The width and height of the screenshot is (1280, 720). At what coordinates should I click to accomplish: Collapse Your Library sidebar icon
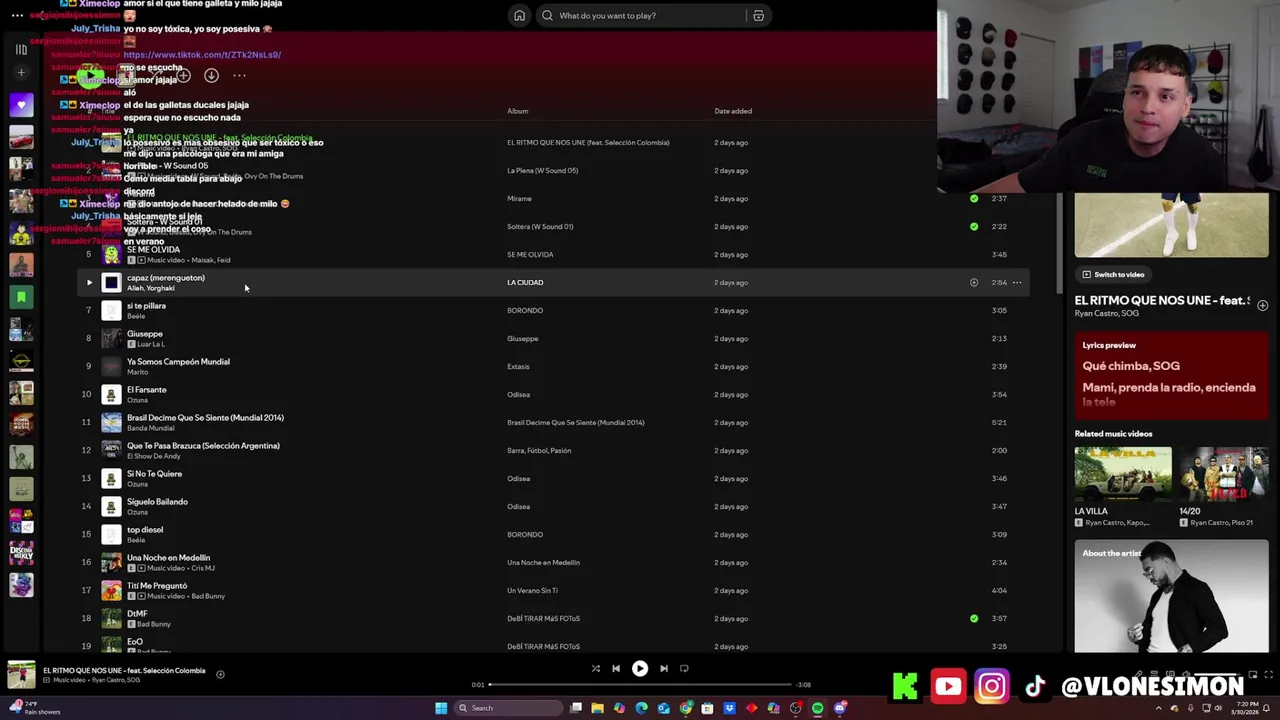(x=21, y=49)
